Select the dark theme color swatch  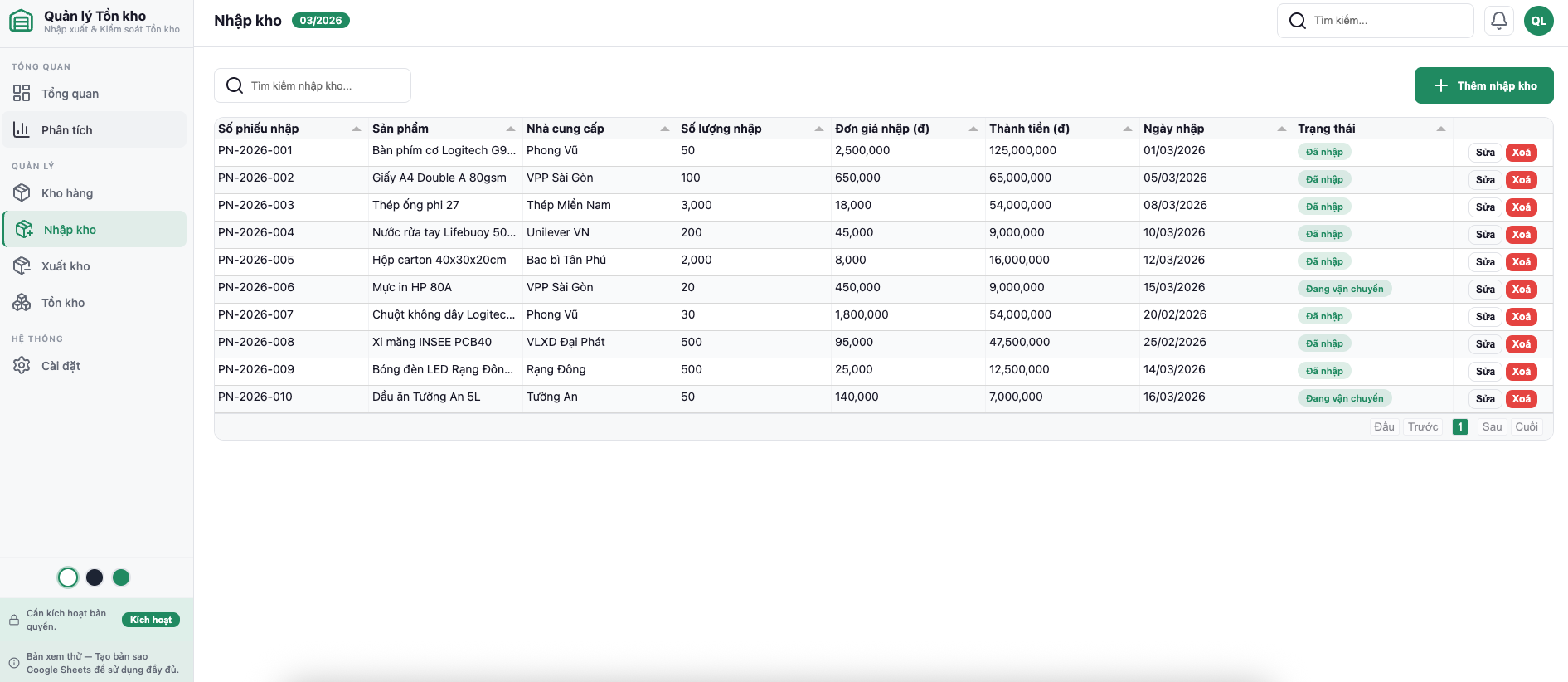[x=95, y=577]
